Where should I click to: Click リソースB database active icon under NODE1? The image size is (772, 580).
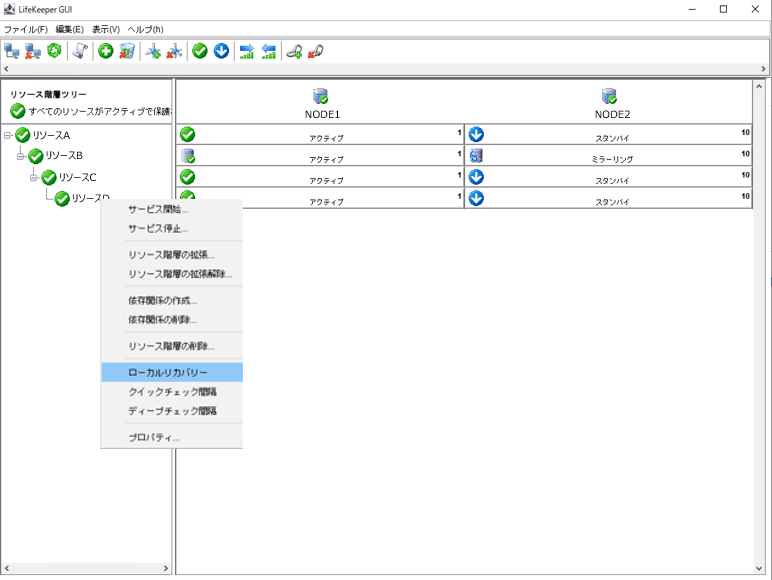tap(188, 156)
